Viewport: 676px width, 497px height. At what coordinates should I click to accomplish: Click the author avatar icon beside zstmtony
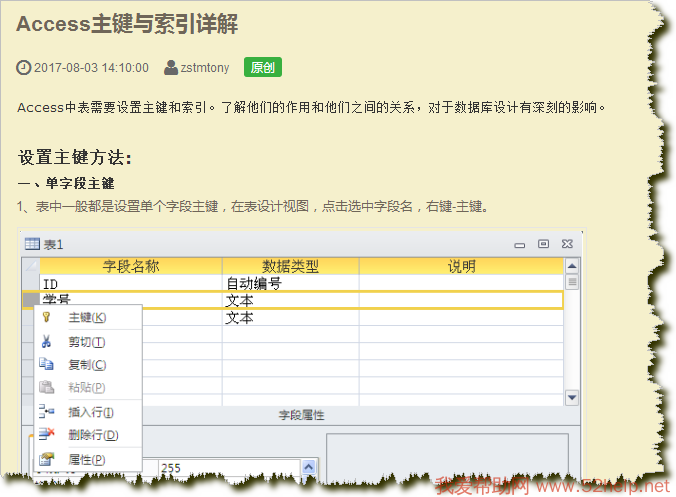(x=171, y=68)
